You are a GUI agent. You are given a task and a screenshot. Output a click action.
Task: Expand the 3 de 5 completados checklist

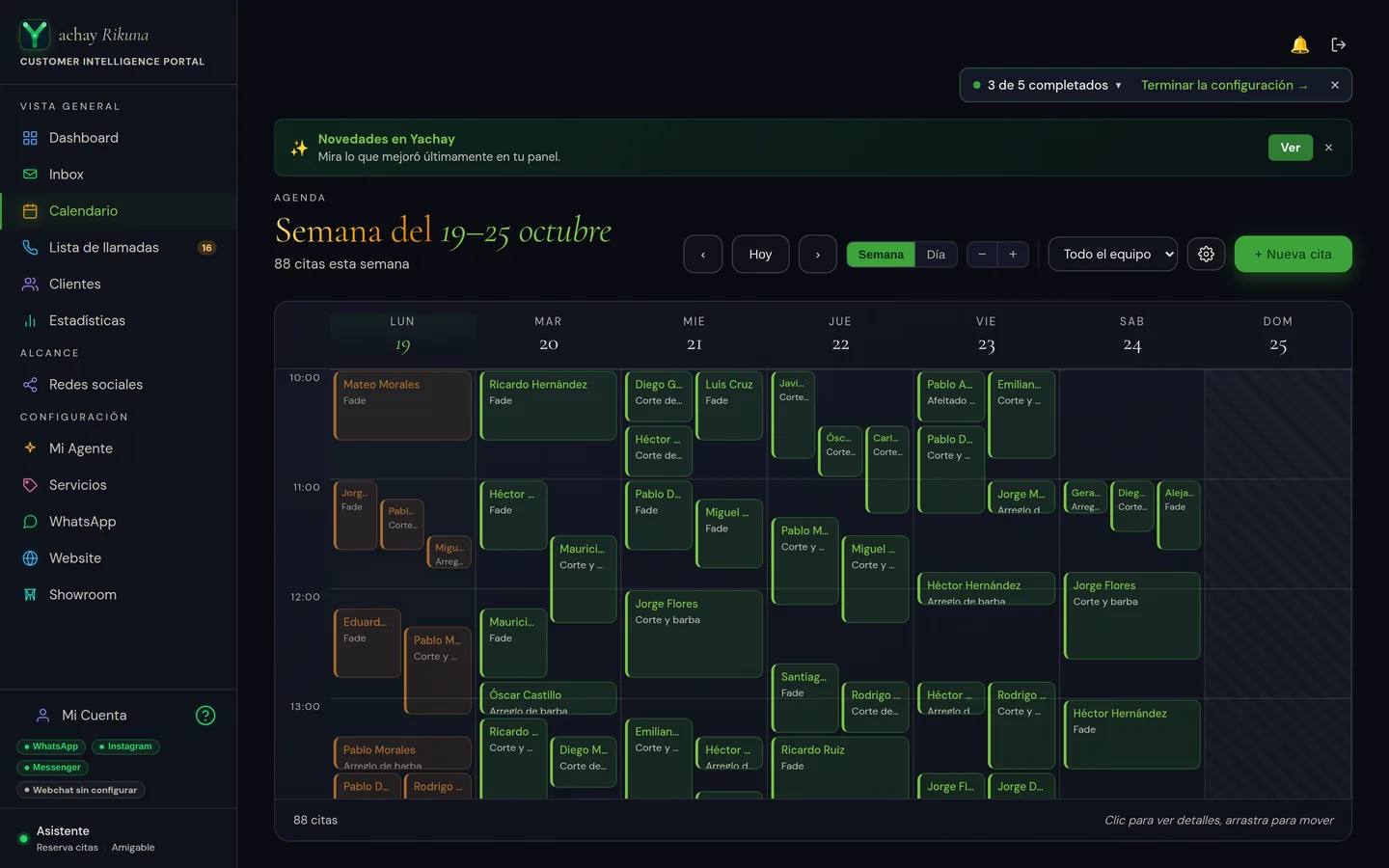1048,85
